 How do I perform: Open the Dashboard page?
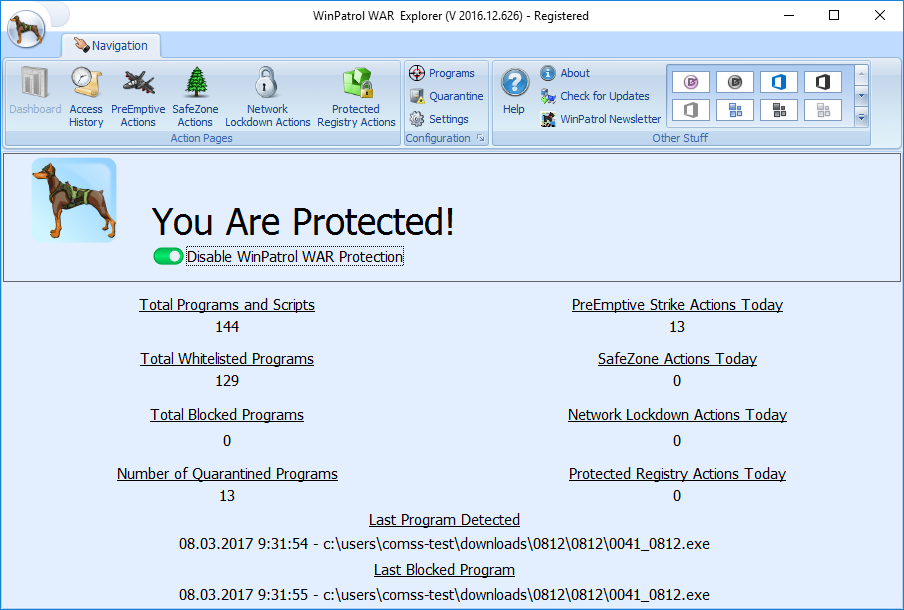[x=35, y=91]
